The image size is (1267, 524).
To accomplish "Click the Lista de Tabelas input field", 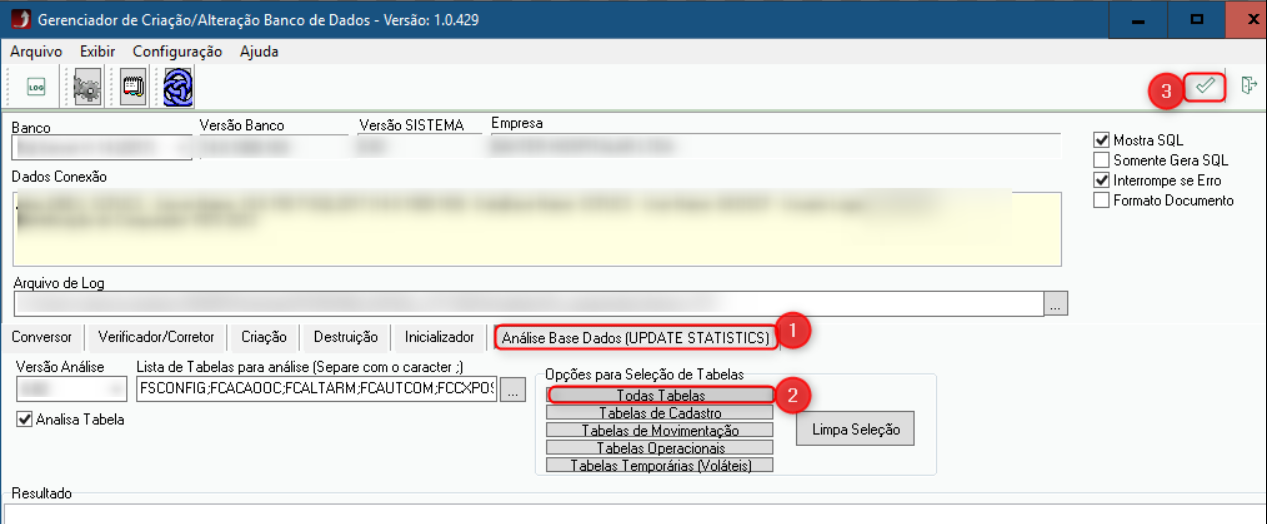I will click(316, 389).
